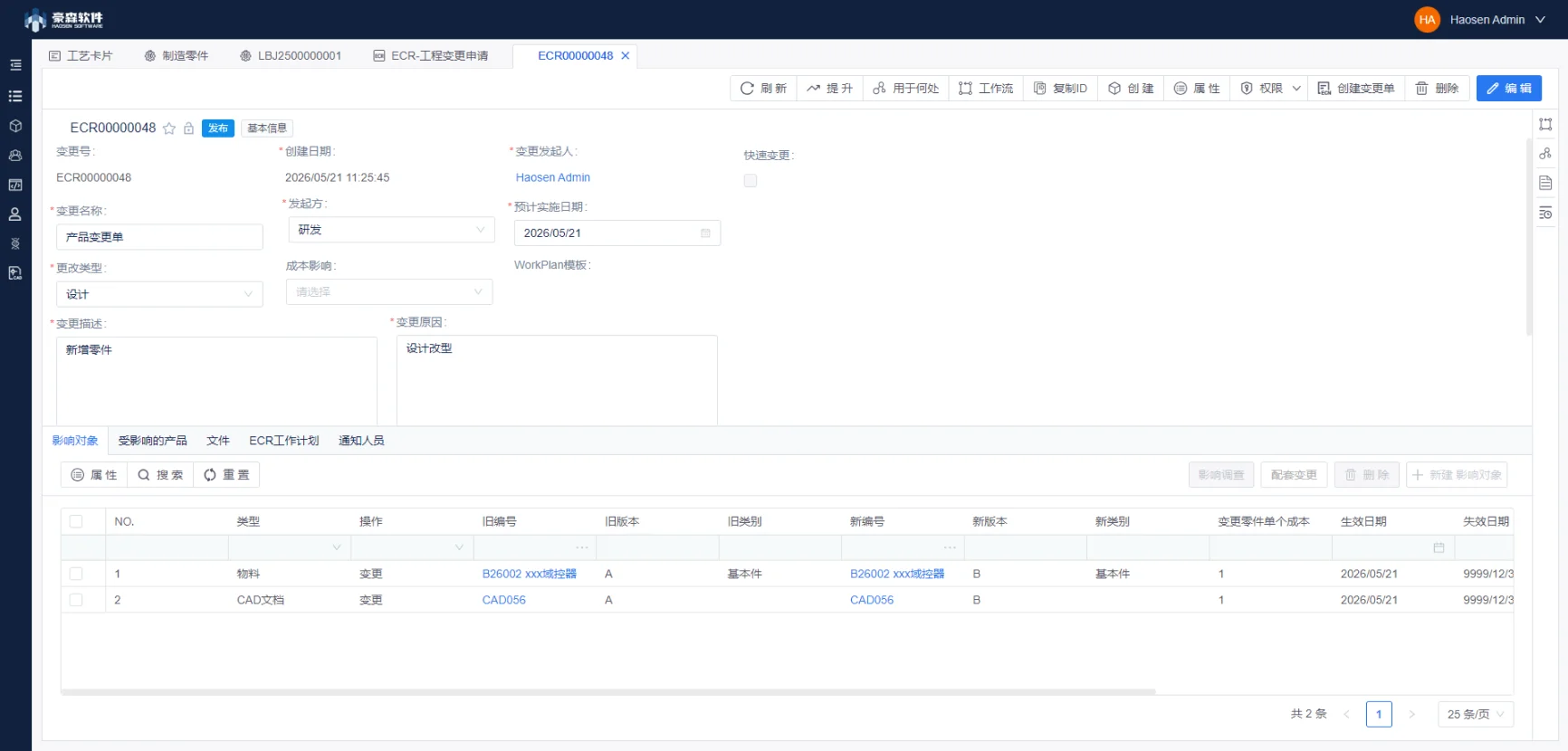Click the 复制ID button
The width and height of the screenshot is (1568, 751).
tap(1060, 88)
